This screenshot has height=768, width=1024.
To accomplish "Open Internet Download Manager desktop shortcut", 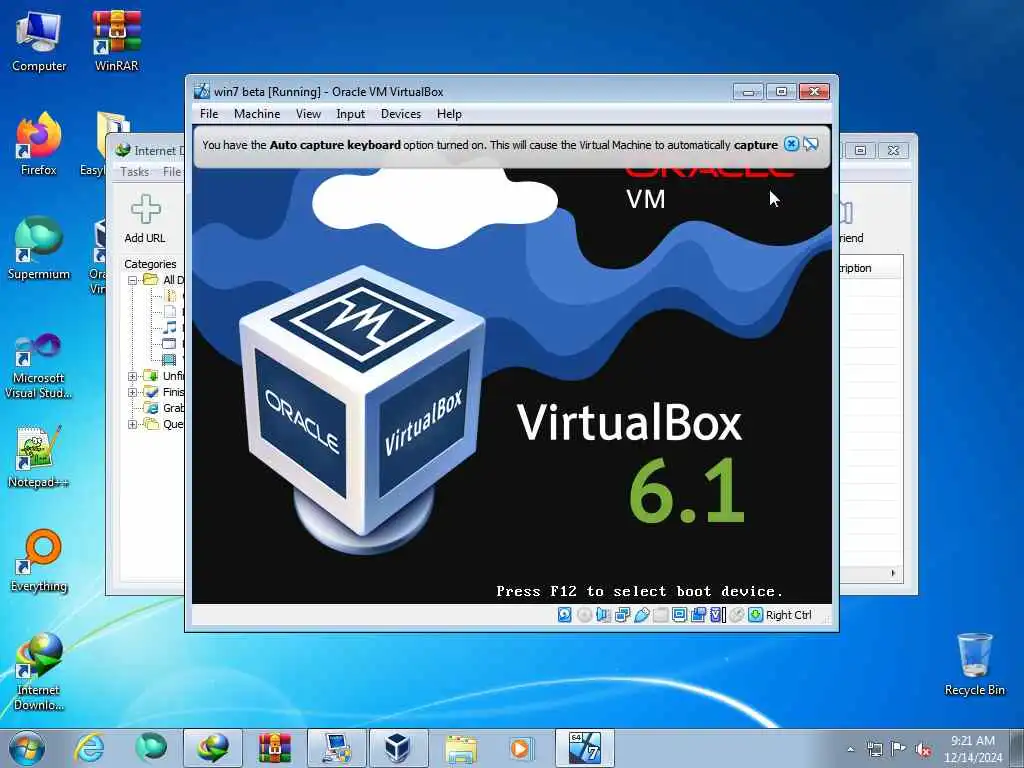I will point(39,672).
